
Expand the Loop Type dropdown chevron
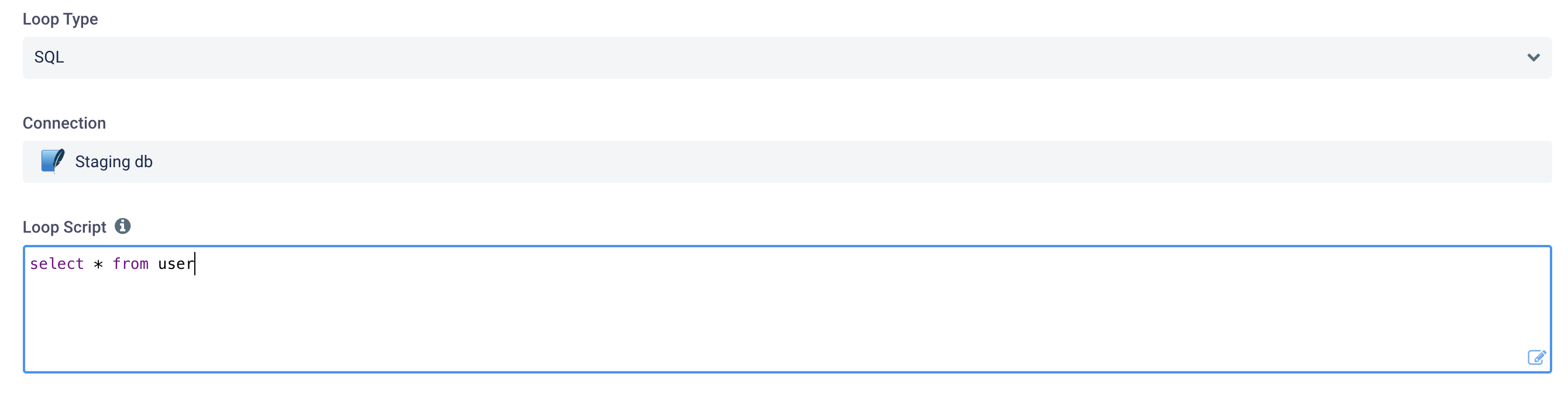[1533, 58]
